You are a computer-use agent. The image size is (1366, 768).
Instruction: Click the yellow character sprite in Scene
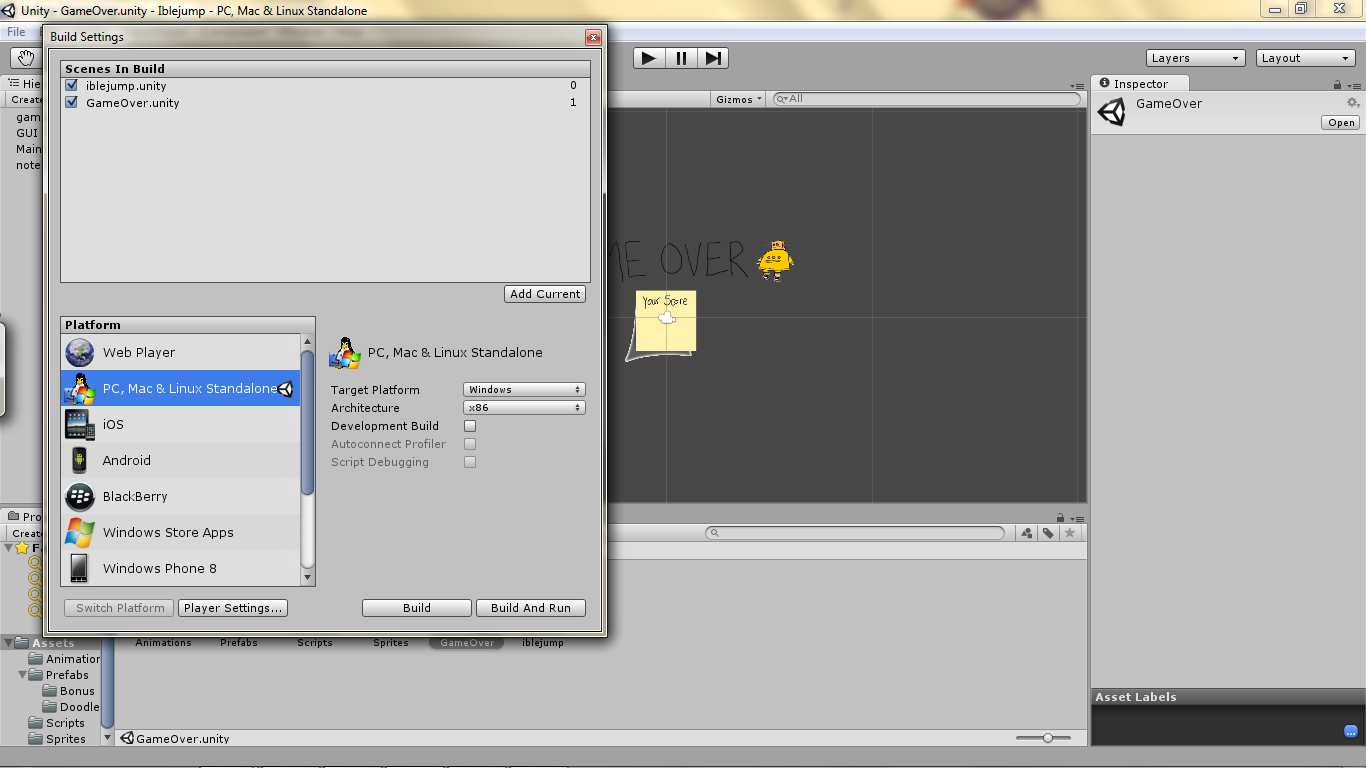[x=775, y=261]
